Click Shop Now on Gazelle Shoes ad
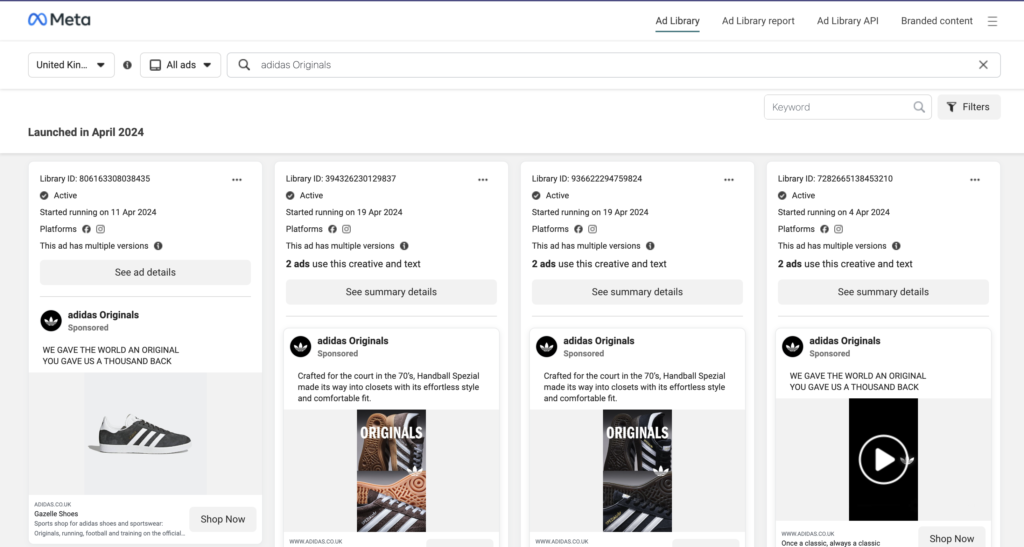 coord(223,519)
